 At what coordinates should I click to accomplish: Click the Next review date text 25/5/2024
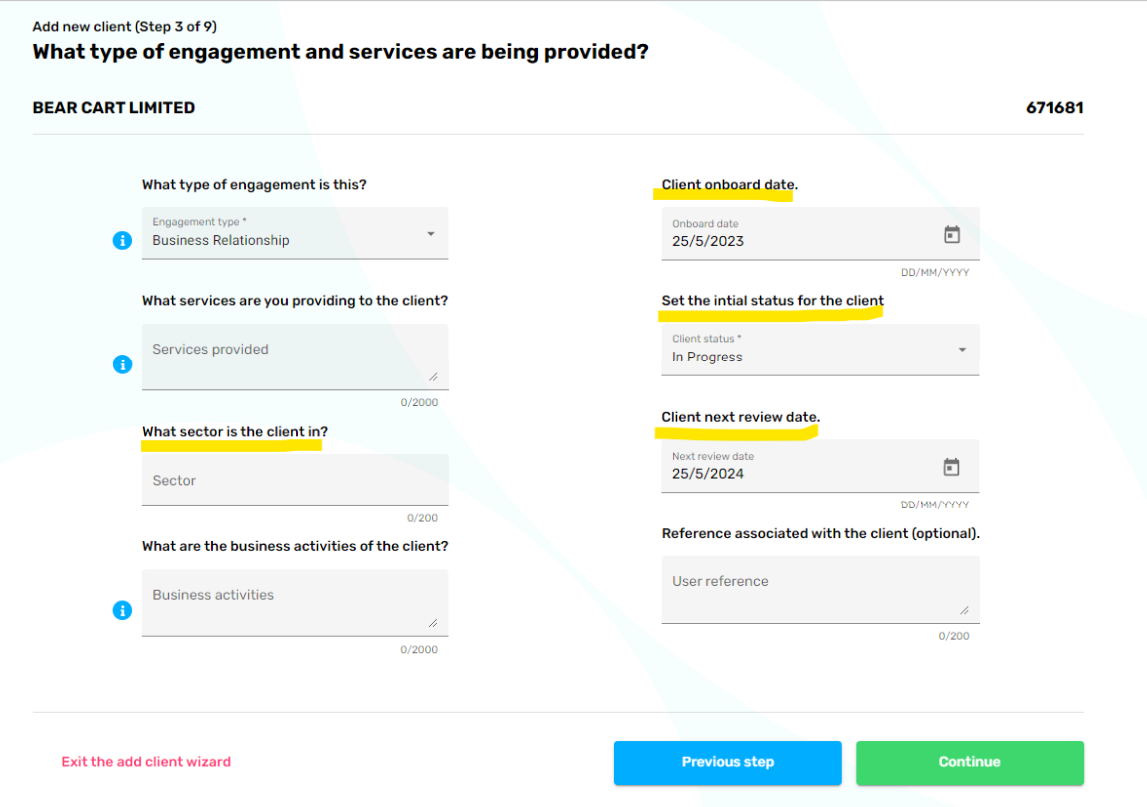pos(708,474)
